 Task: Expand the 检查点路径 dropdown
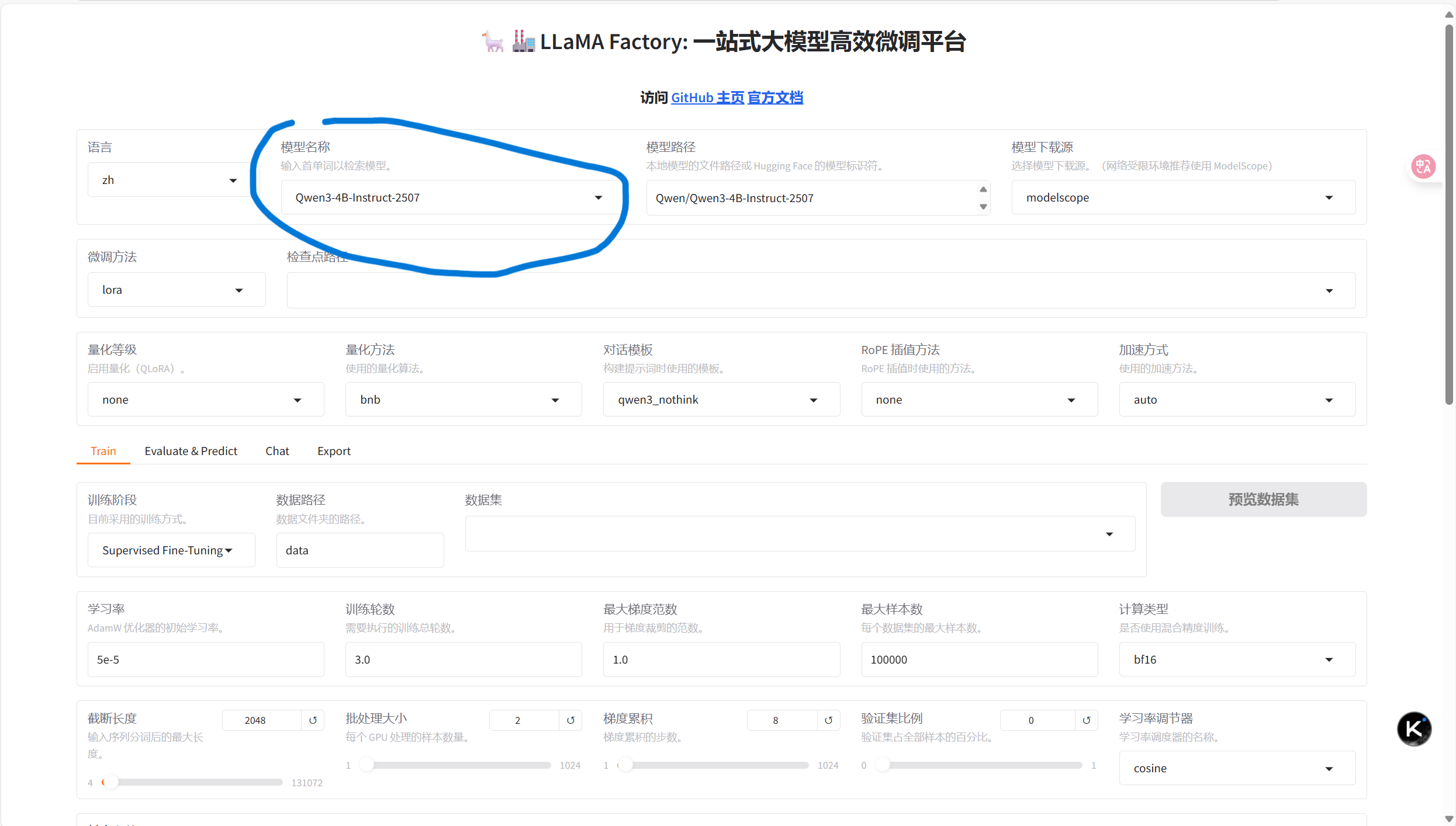tap(821, 290)
